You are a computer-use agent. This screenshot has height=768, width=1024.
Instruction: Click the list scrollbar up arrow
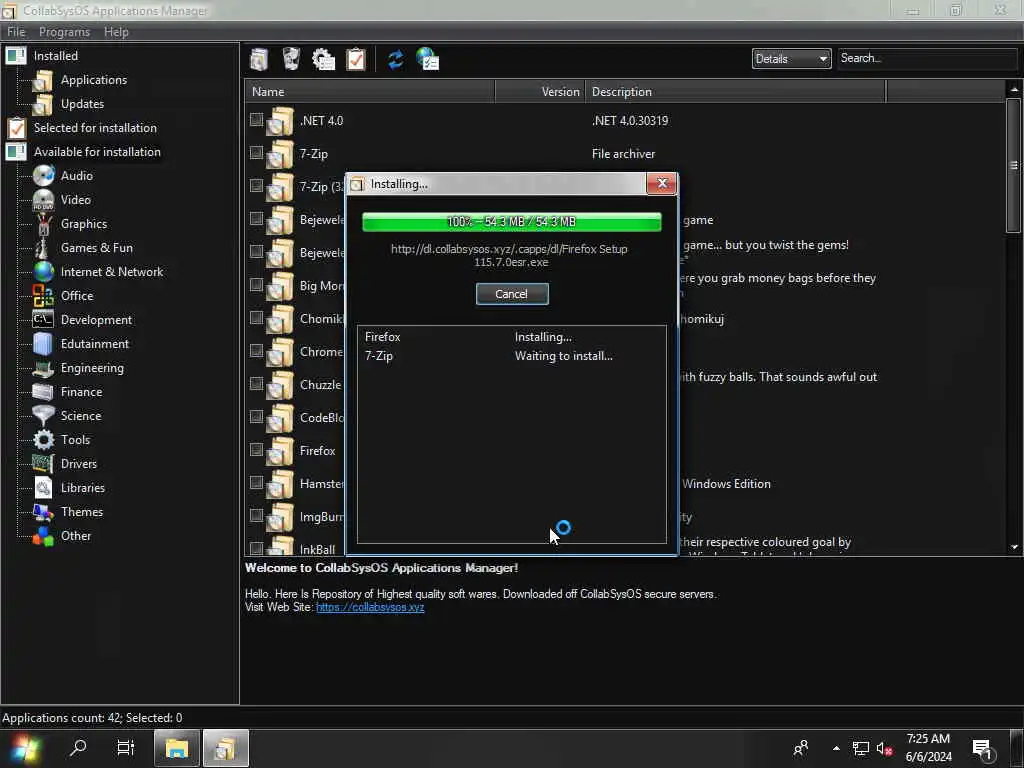click(1014, 89)
